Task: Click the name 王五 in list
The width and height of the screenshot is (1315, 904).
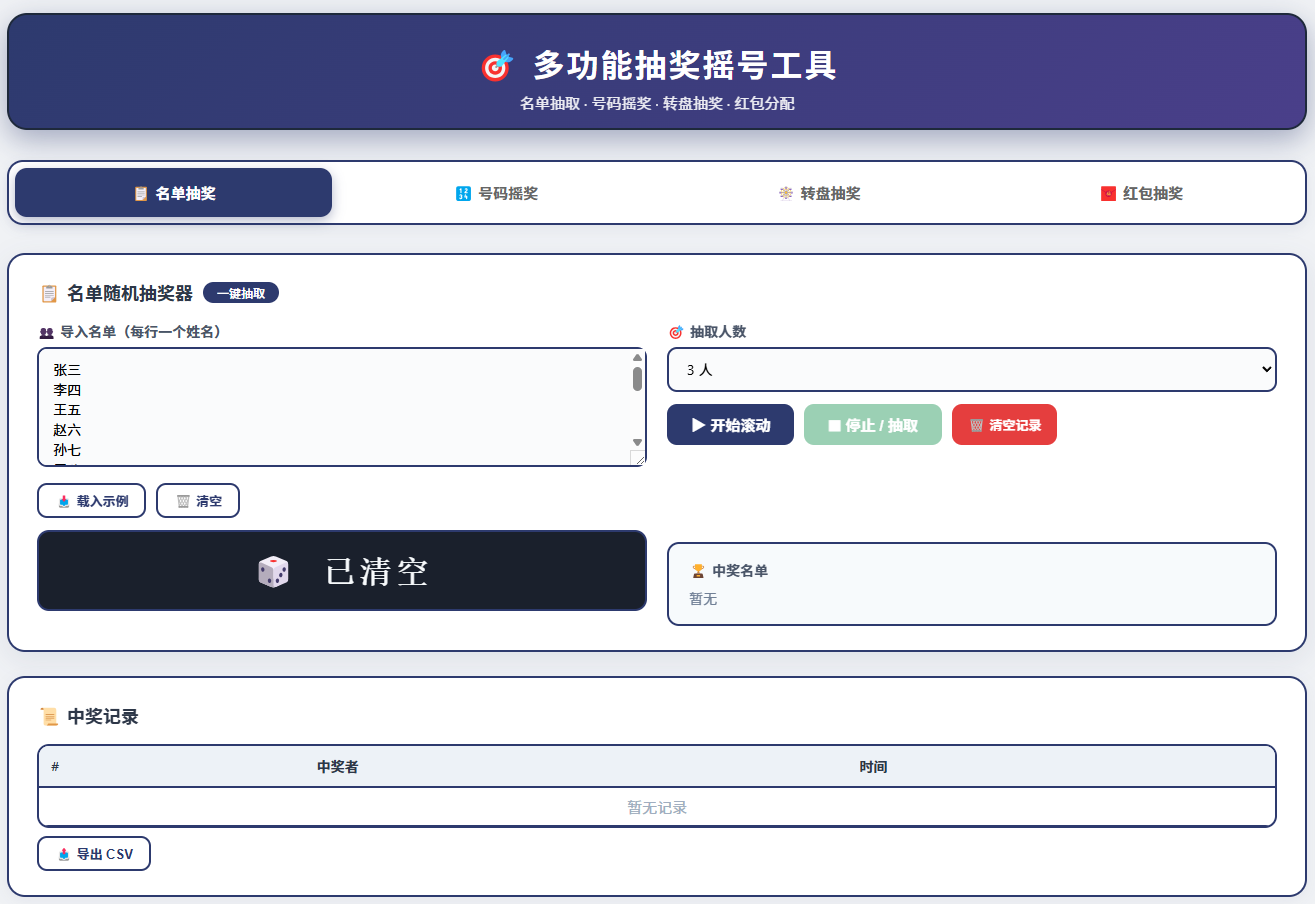Action: [x=67, y=410]
